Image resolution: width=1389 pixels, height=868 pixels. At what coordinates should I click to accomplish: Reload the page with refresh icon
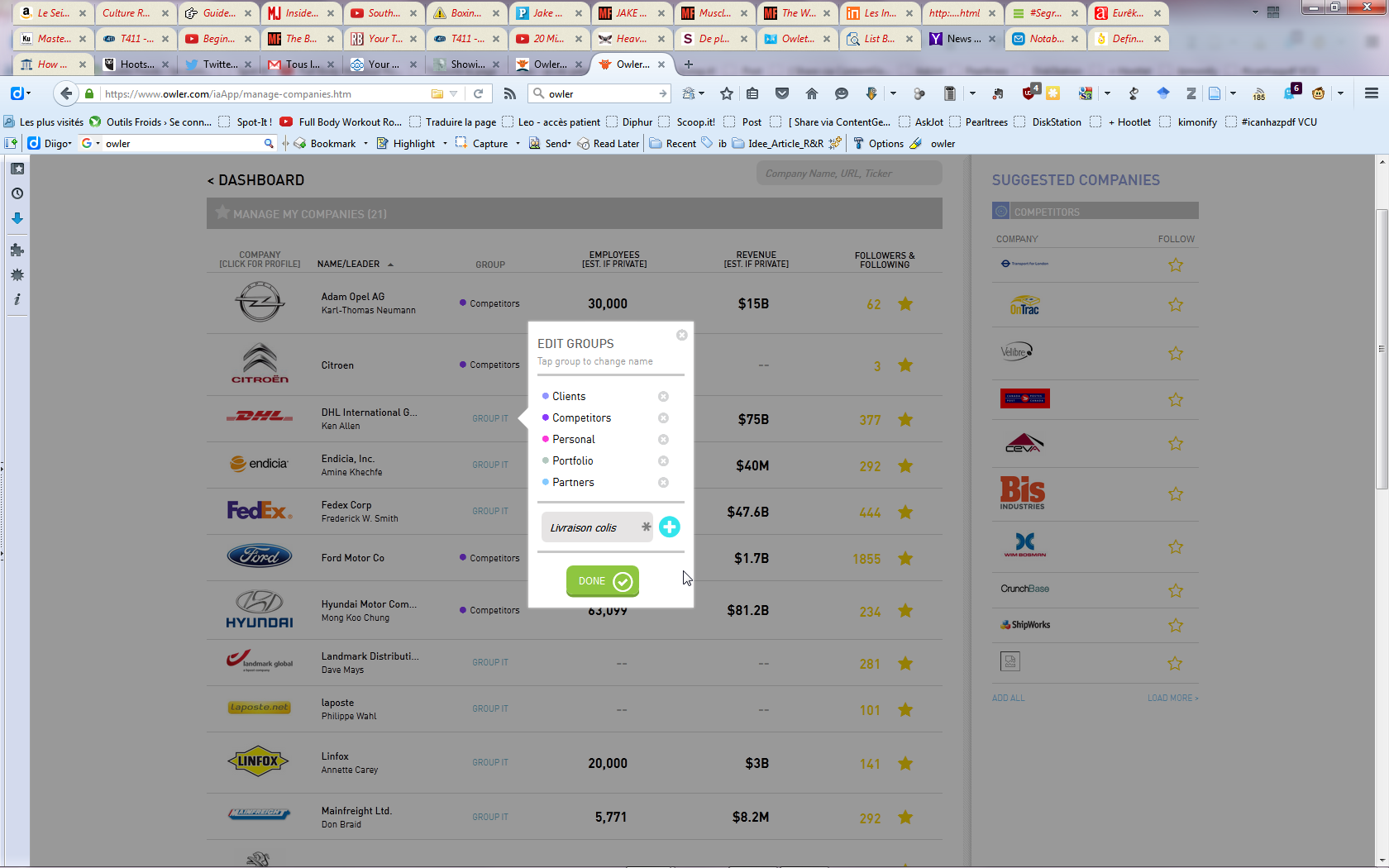478,93
